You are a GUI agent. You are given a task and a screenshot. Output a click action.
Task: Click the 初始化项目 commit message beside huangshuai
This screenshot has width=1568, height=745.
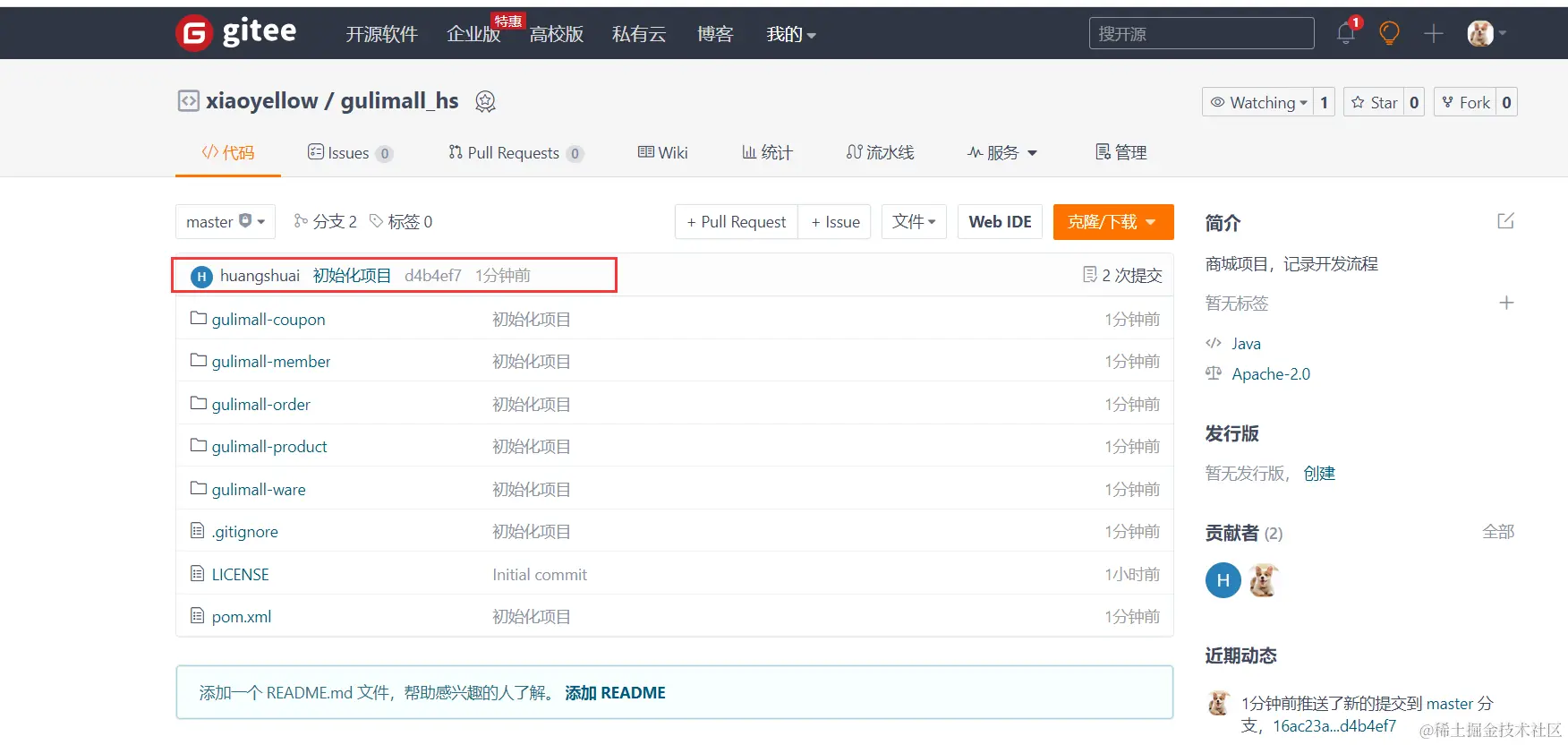point(352,275)
